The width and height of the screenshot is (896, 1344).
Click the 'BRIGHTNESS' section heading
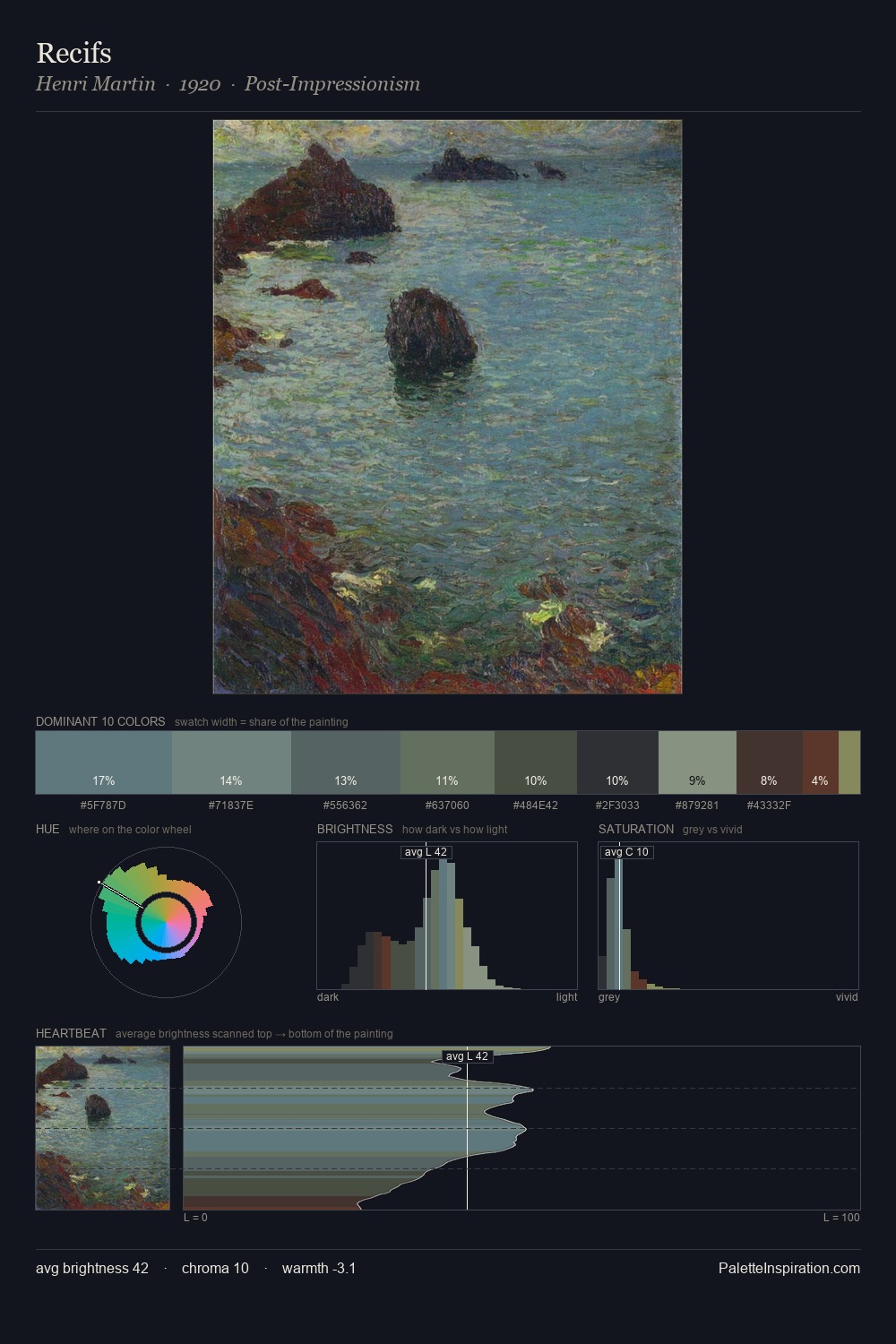355,829
